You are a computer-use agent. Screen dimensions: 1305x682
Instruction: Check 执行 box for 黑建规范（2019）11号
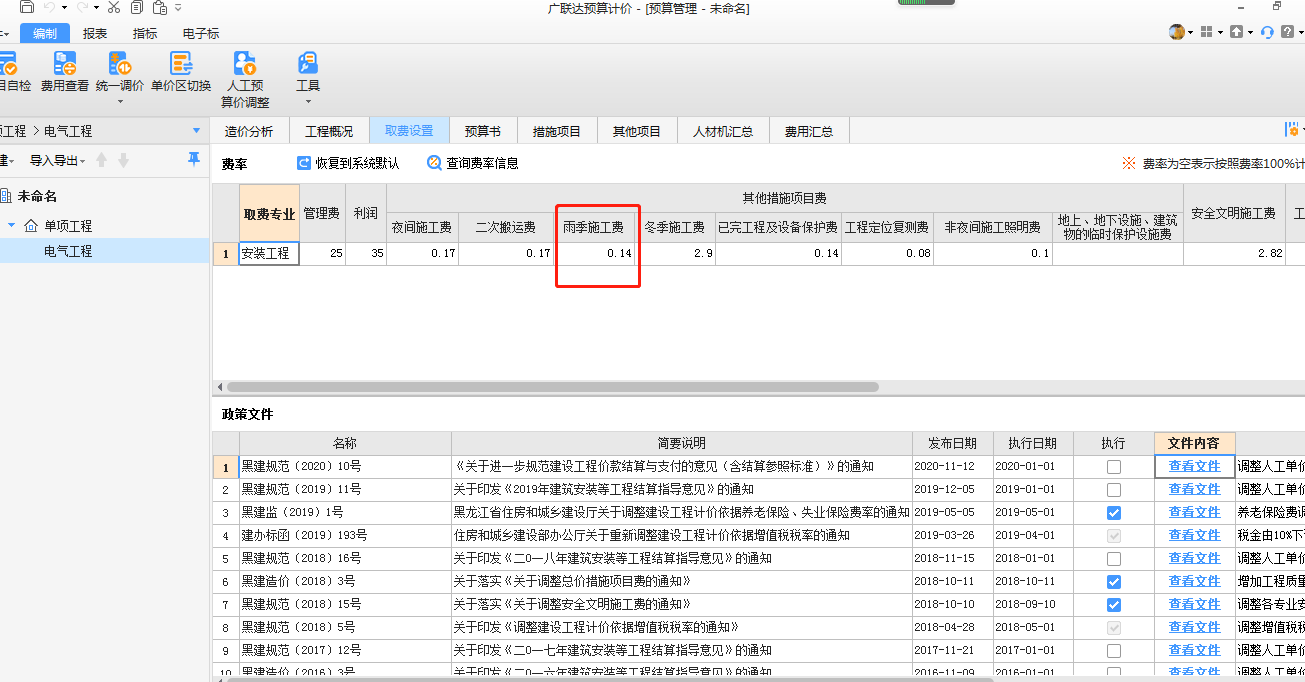tap(1114, 490)
